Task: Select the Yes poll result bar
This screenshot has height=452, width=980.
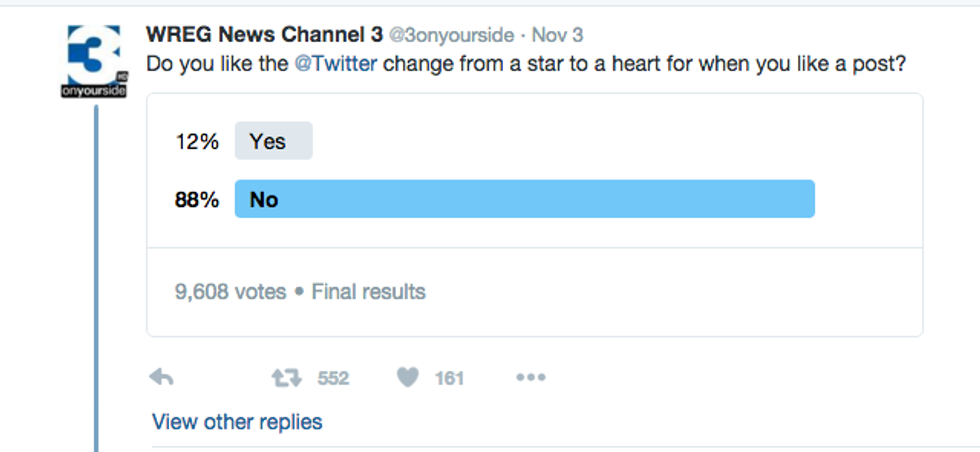Action: (x=273, y=142)
